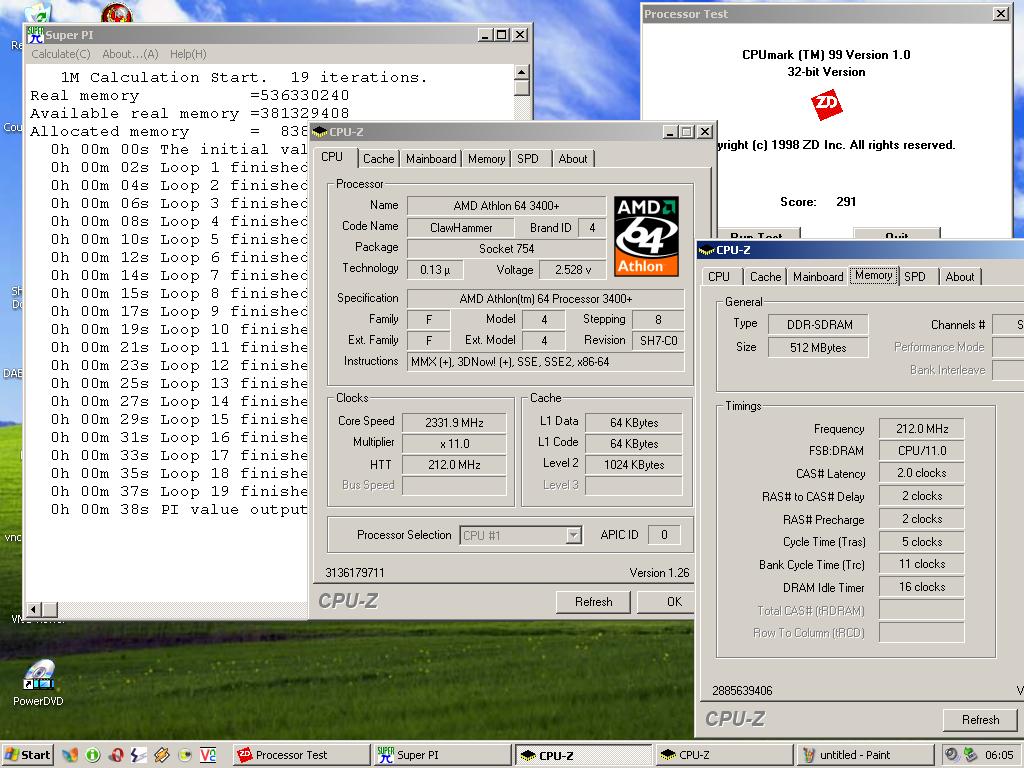Click the memory Type field DDR-SDRAM
This screenshot has width=1024, height=768.
(820, 325)
